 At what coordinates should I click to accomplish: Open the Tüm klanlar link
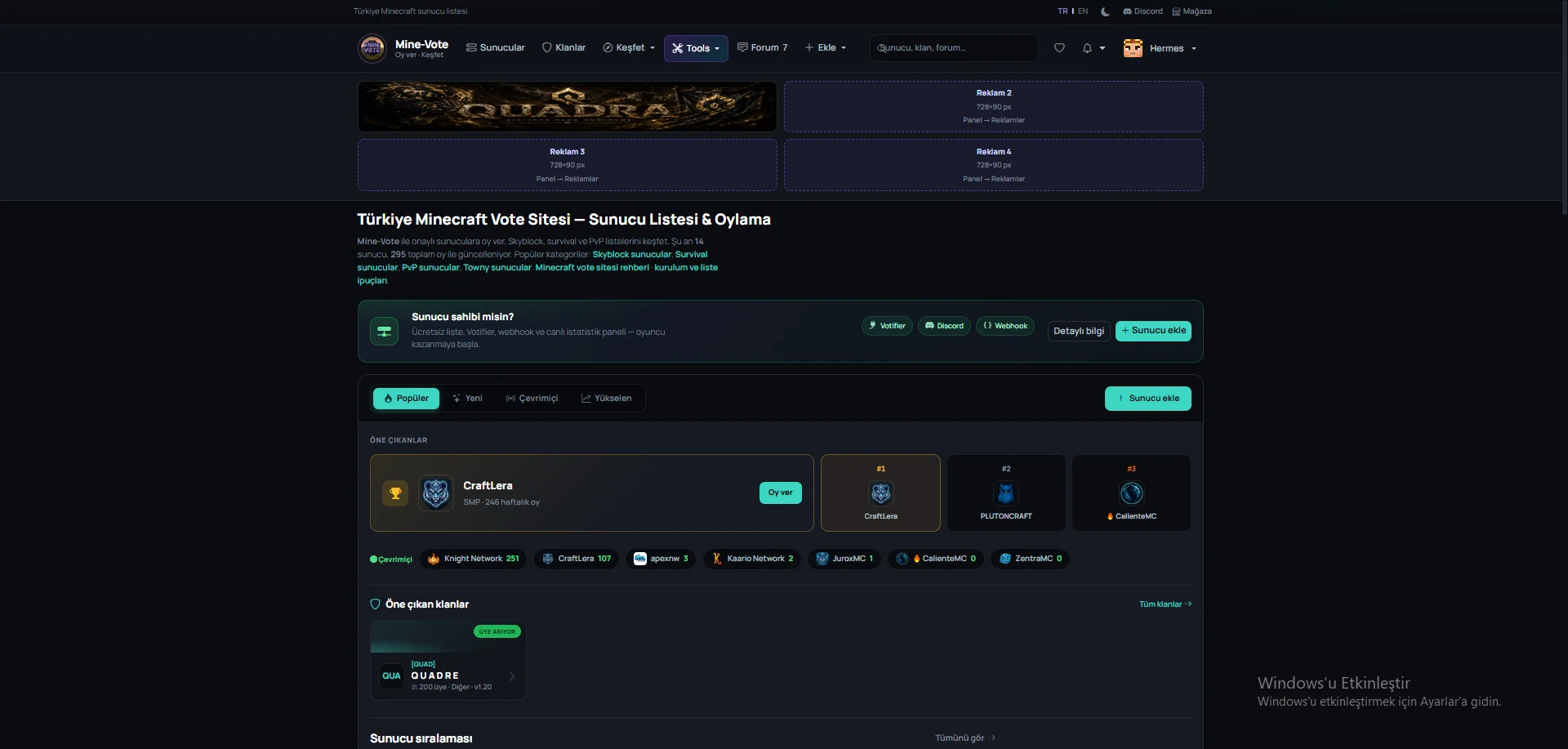coord(1165,604)
